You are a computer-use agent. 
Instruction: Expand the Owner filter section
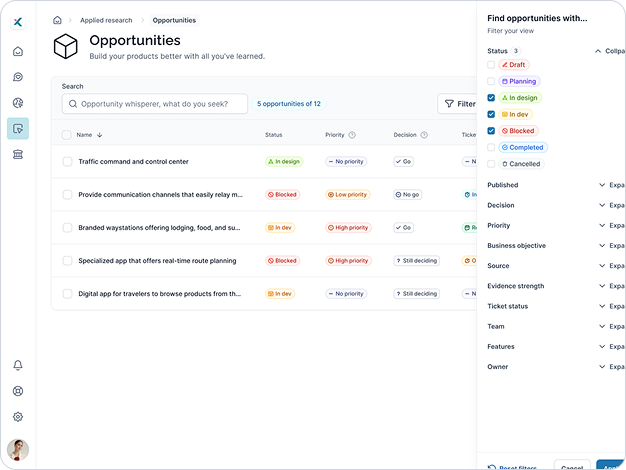612,367
